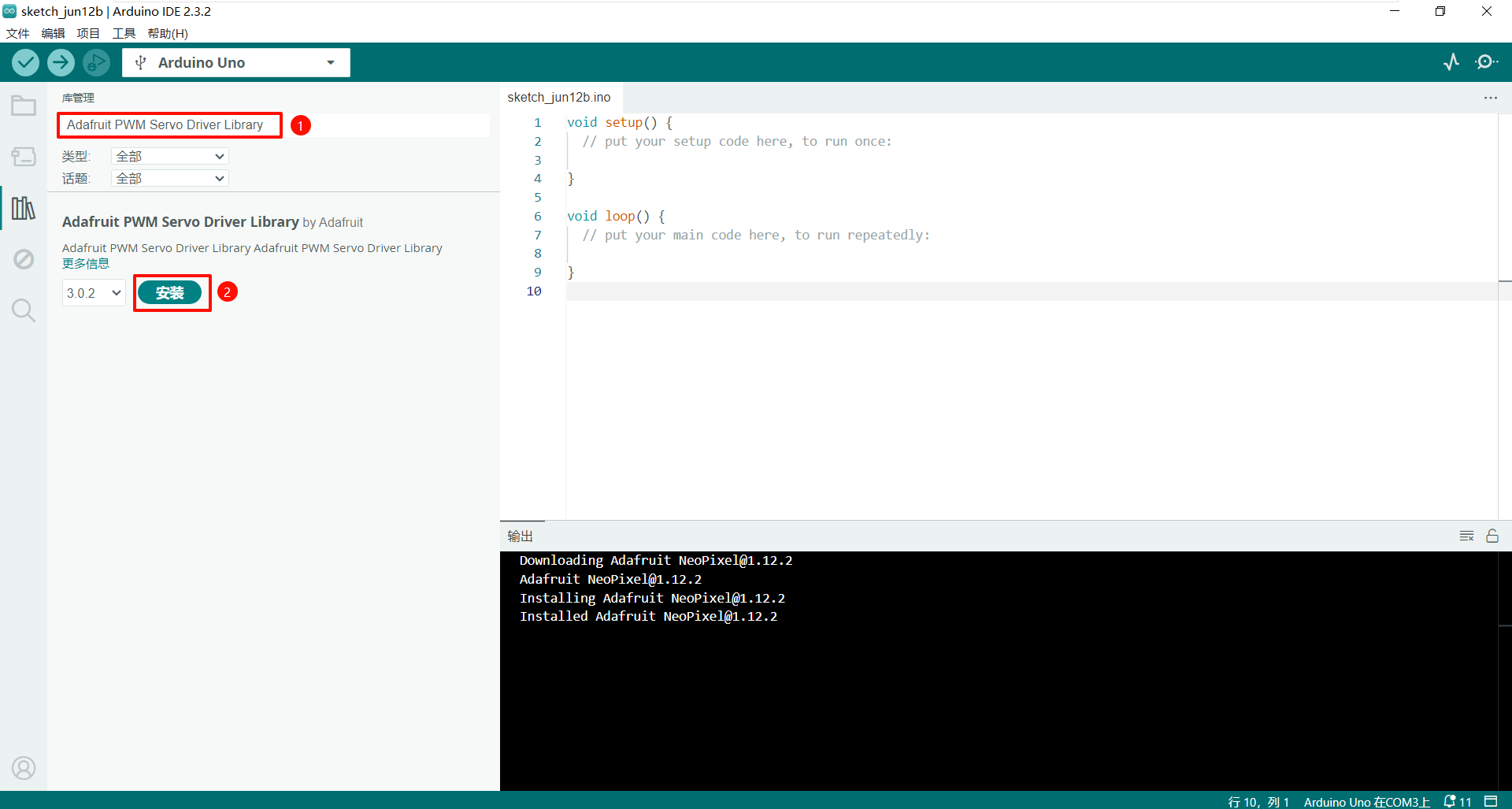The width and height of the screenshot is (1512, 809).
Task: Open the Serial Monitor icon
Action: click(x=1486, y=62)
